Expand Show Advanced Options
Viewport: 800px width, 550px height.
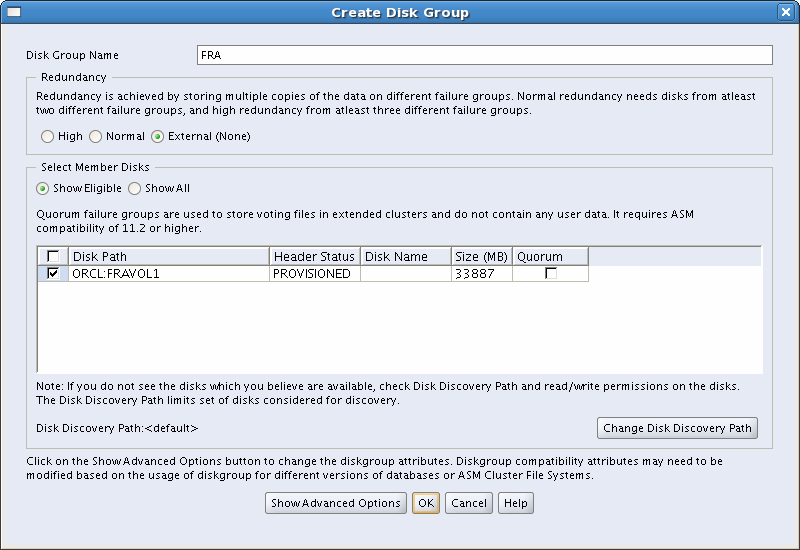point(336,503)
